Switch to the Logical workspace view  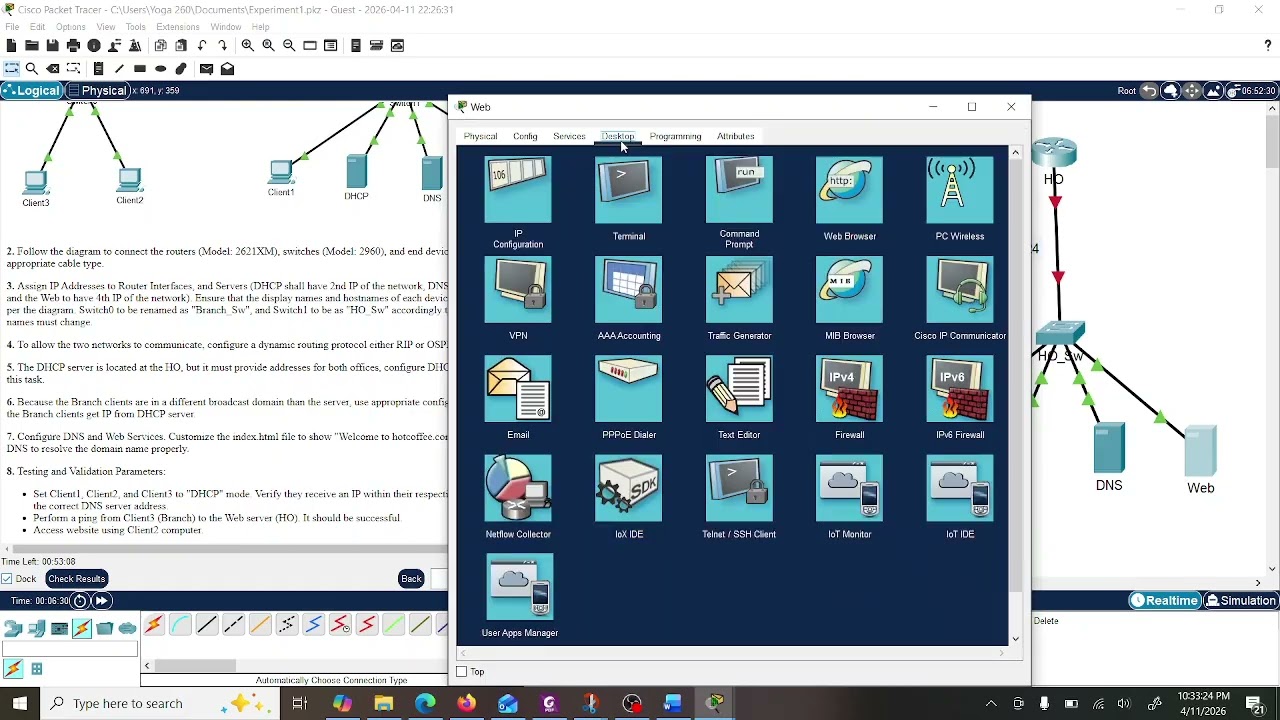click(x=32, y=91)
